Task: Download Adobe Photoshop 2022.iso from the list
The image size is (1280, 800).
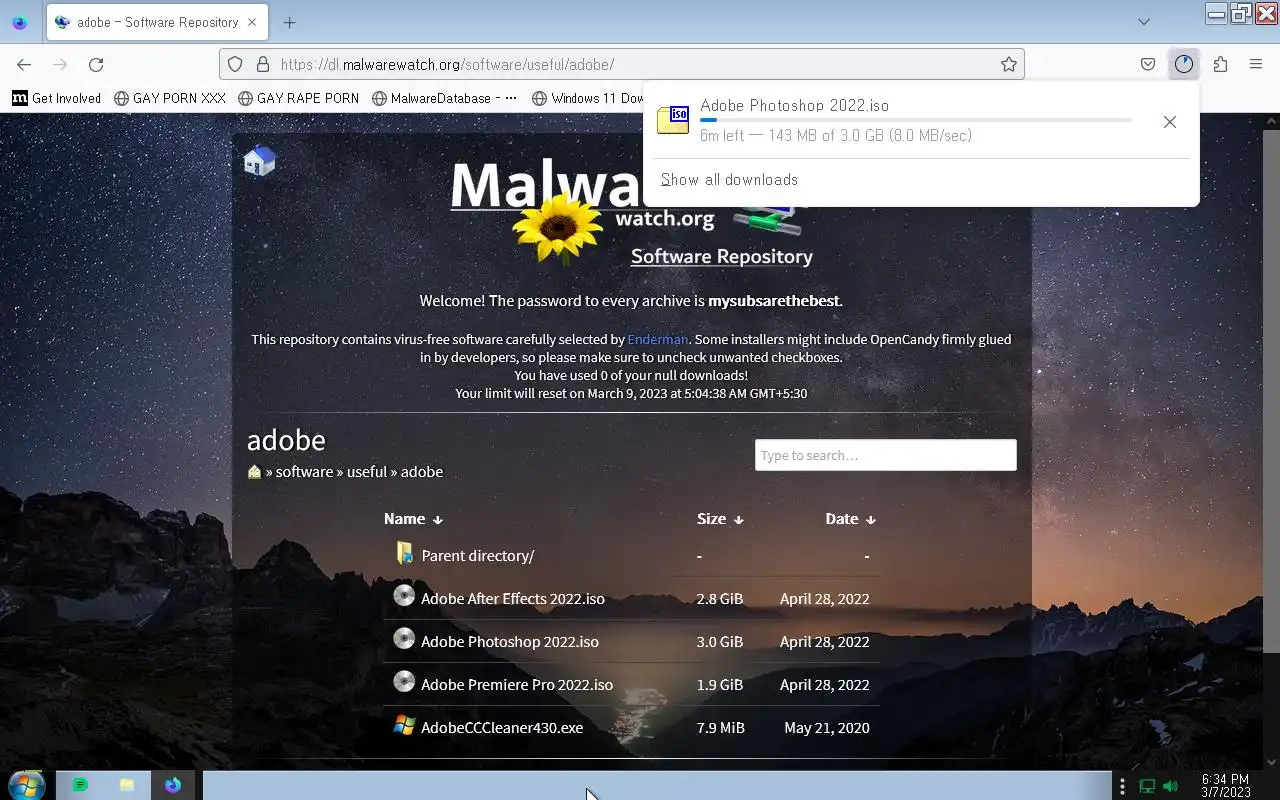Action: pos(509,642)
